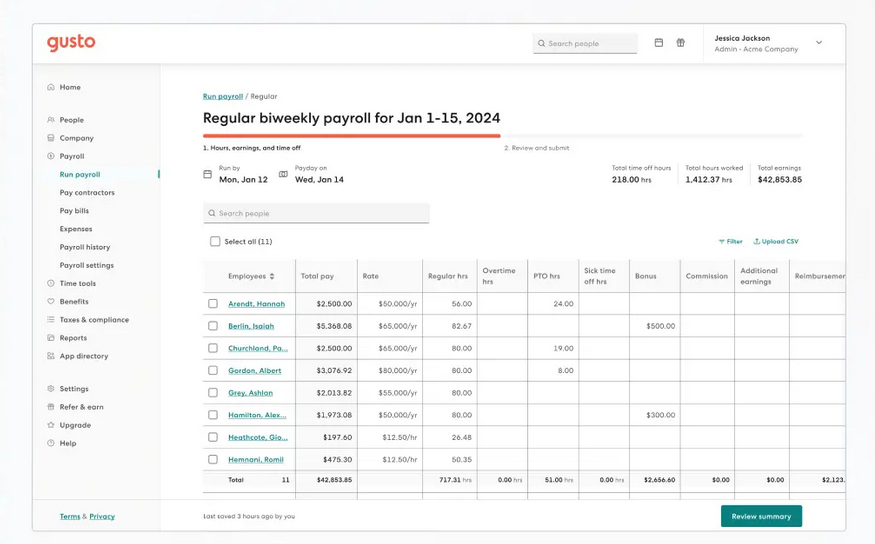
Task: Expand the Jessica Jackson account dropdown
Action: tap(819, 43)
